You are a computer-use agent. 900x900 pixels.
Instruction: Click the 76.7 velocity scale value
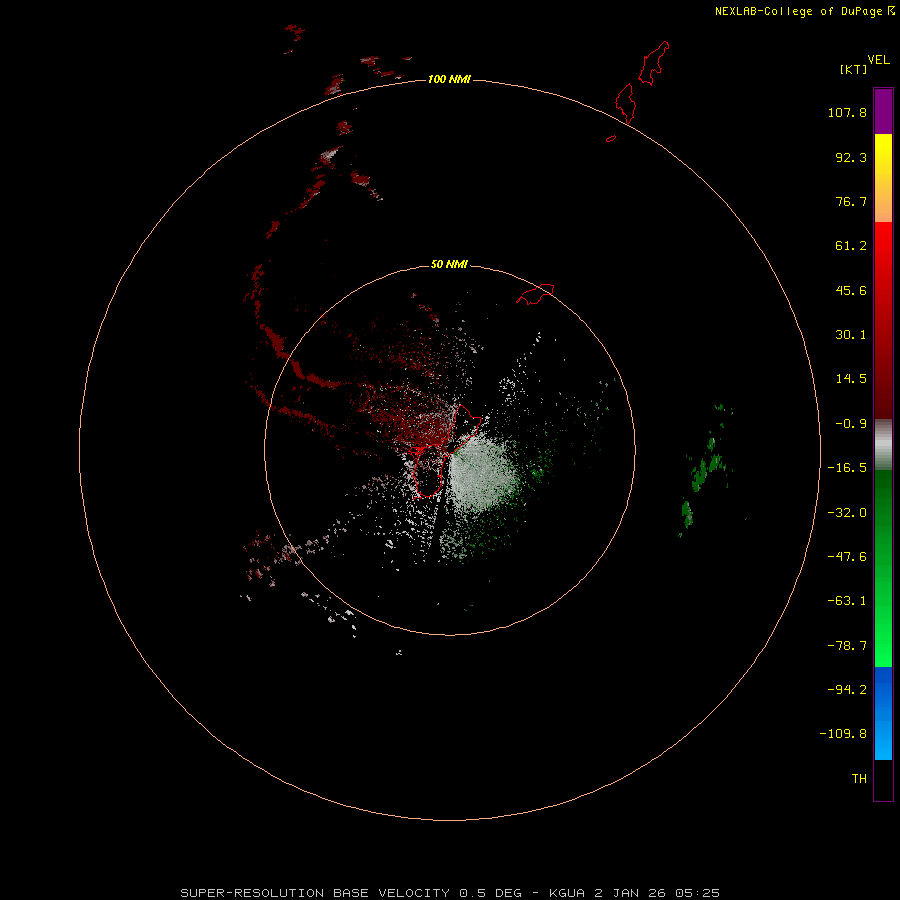(x=851, y=201)
